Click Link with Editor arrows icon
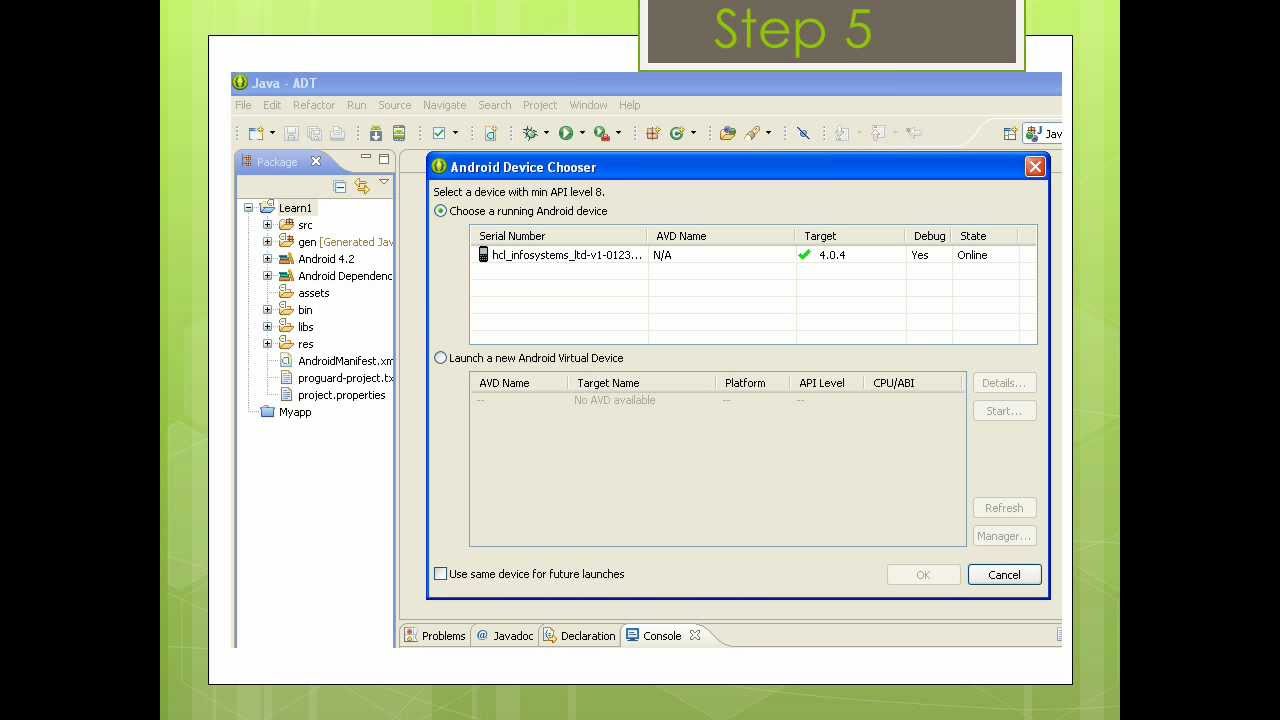Screen dimensions: 1280x720 [362, 187]
